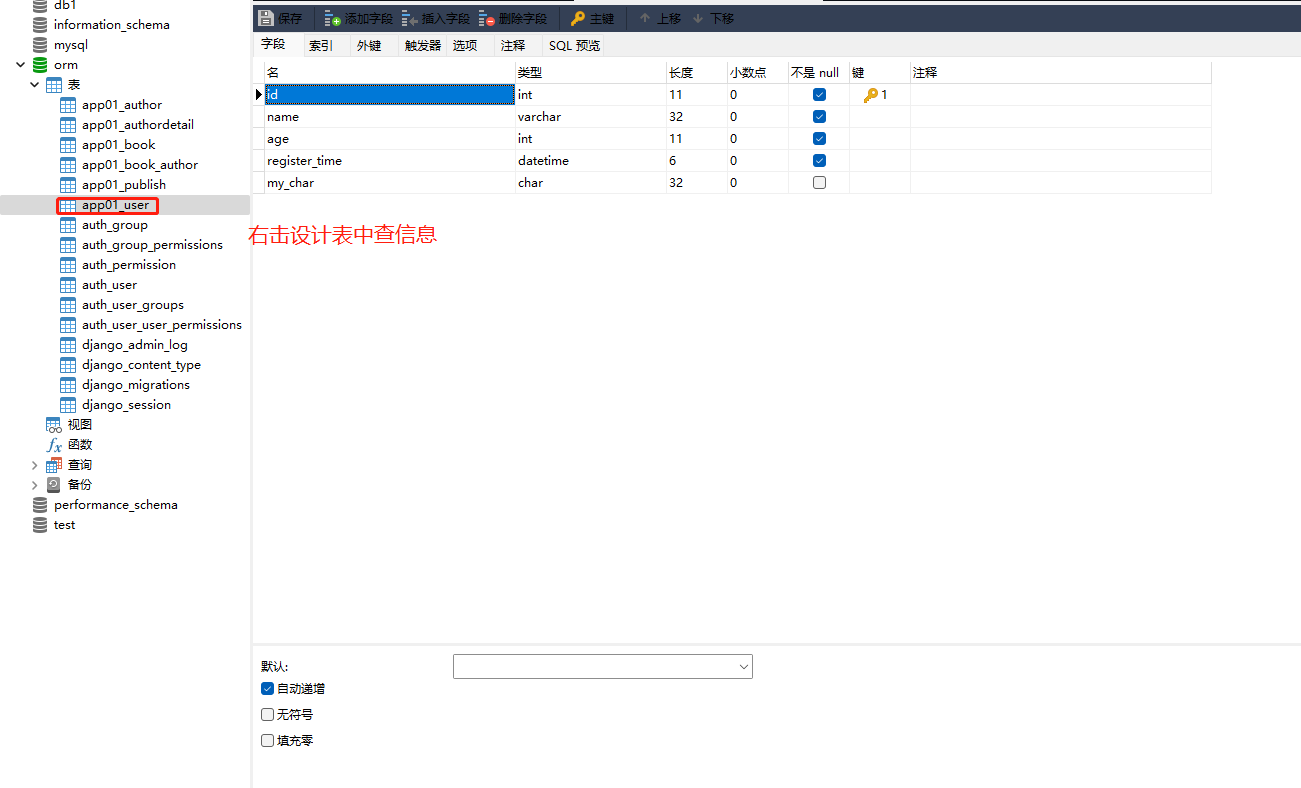Click the datetime type cell

pos(591,161)
